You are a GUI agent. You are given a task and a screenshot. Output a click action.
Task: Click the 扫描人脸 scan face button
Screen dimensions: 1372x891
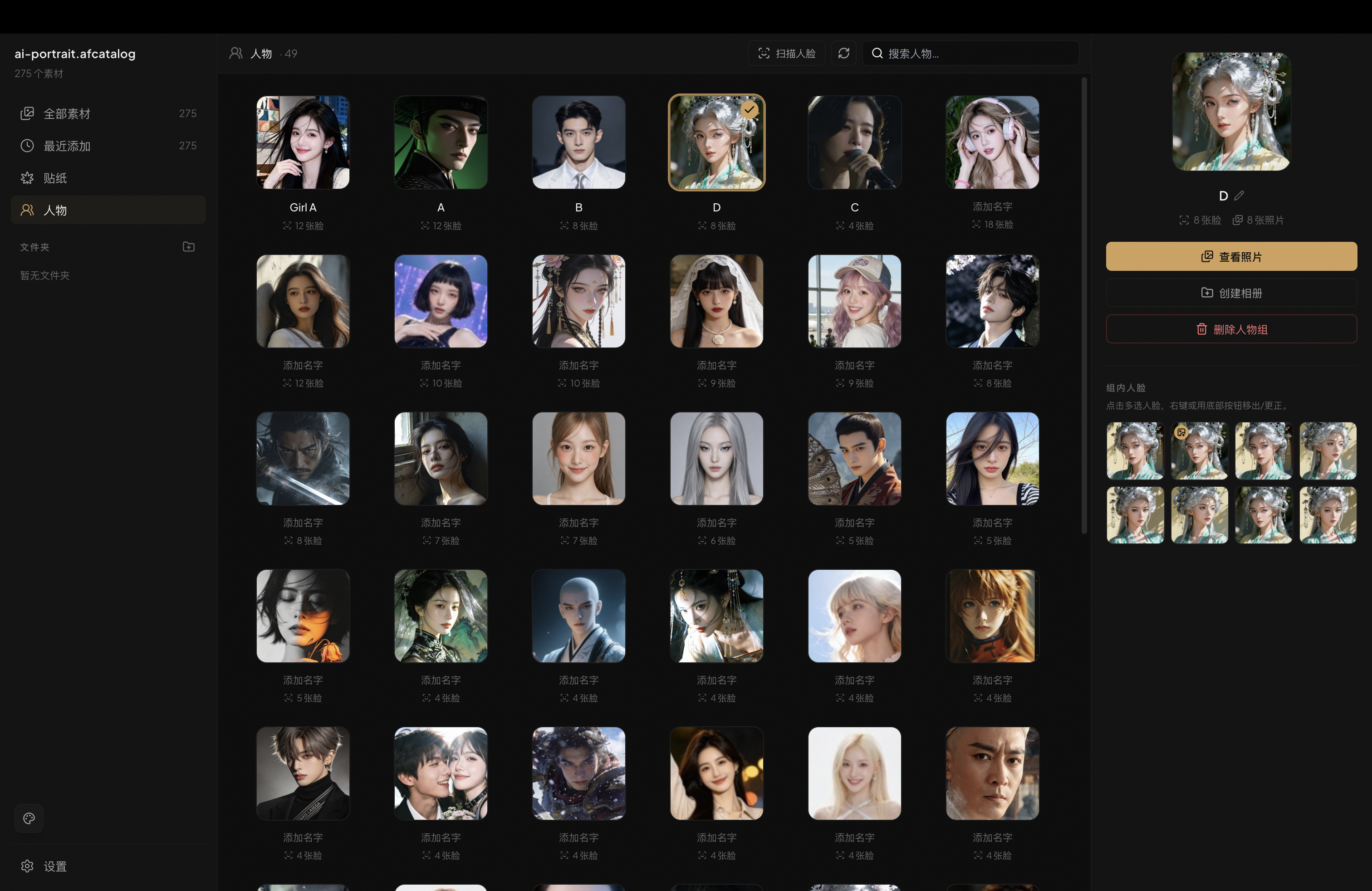click(x=786, y=53)
